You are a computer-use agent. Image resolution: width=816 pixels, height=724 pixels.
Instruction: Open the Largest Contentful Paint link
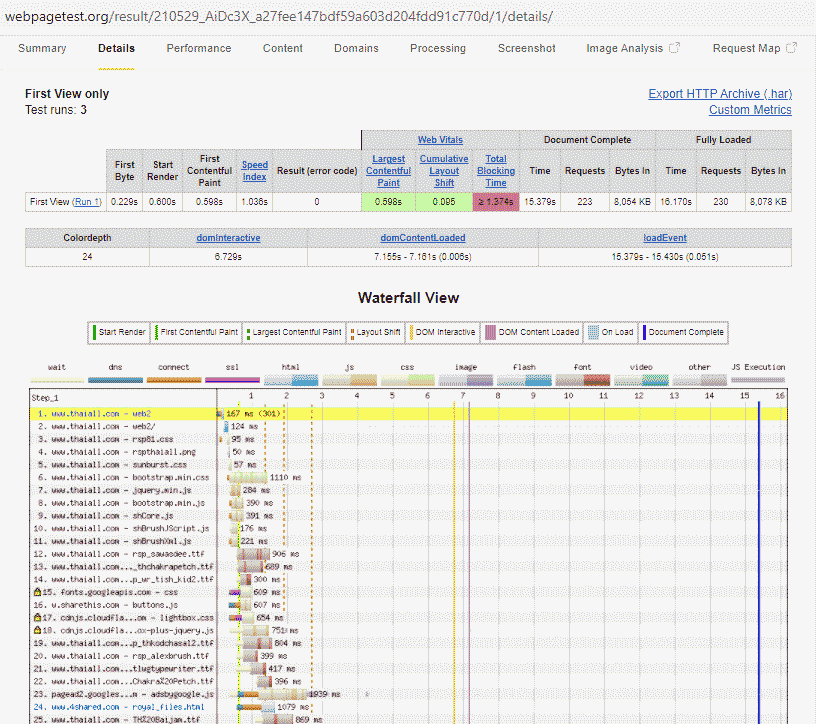388,171
